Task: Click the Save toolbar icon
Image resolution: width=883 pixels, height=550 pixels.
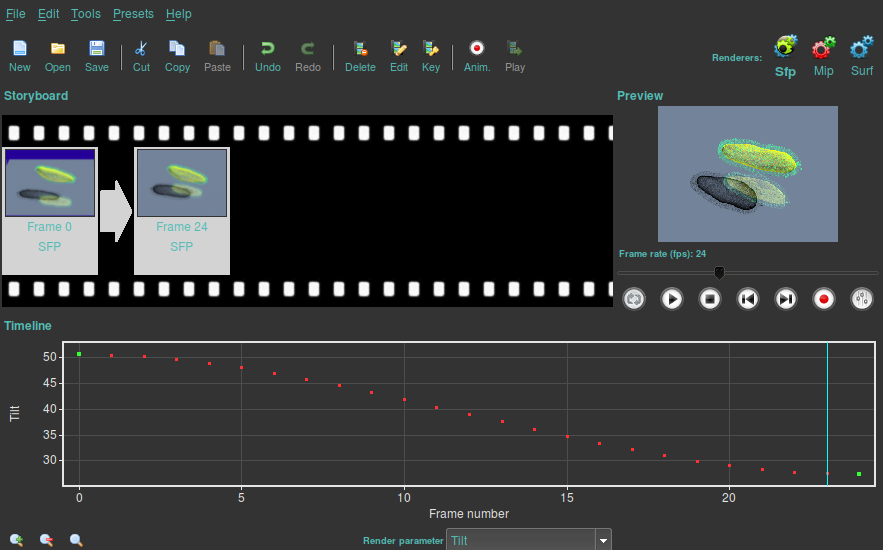Action: [x=97, y=55]
